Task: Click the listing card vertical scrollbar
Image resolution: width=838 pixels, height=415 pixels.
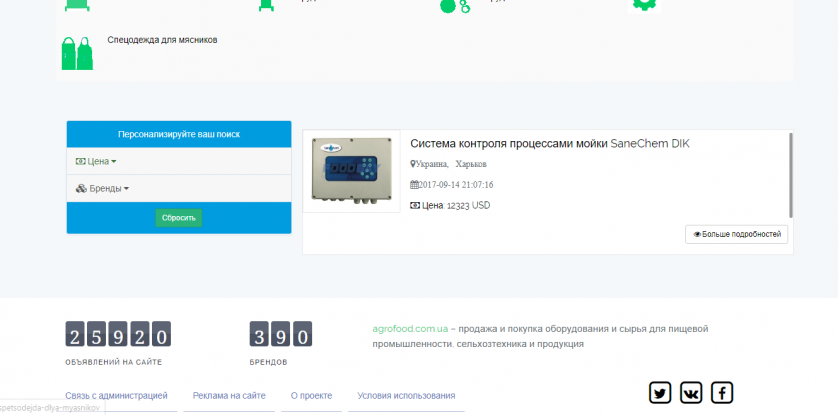Action: [791, 175]
